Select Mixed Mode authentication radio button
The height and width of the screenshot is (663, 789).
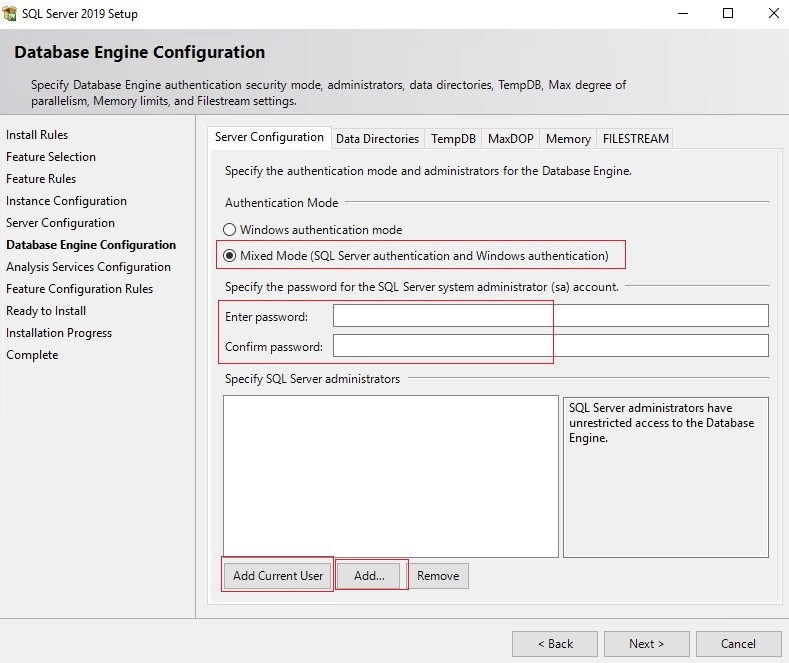(229, 256)
